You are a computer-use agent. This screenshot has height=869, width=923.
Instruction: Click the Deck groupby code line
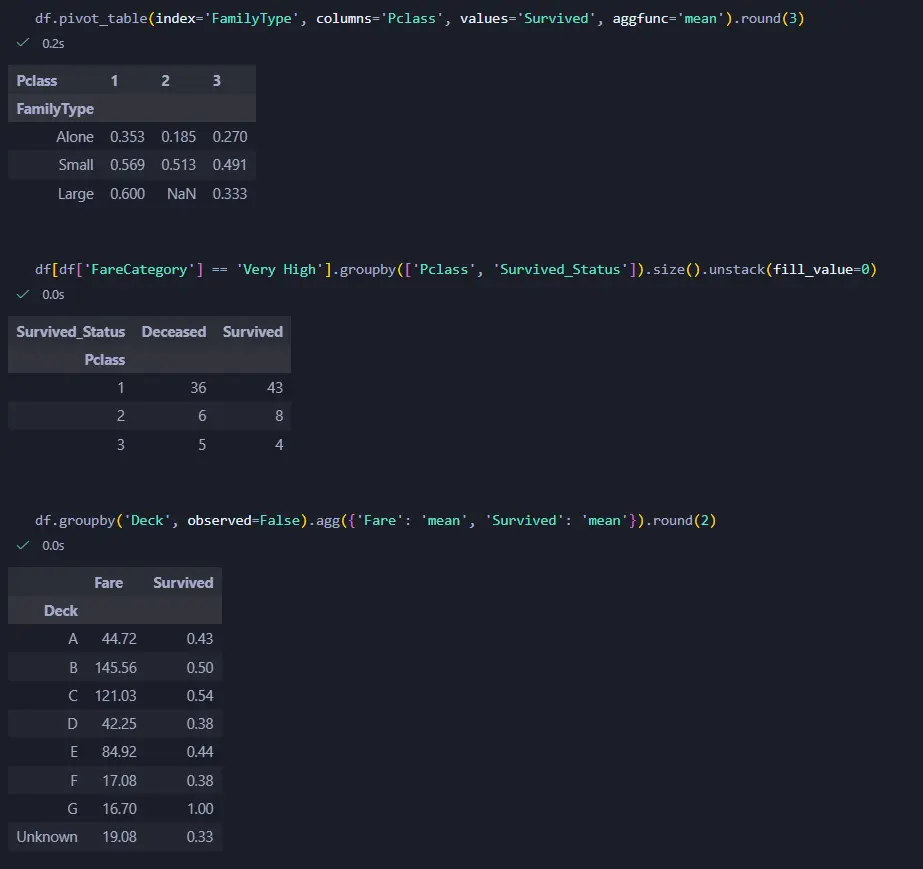[376, 520]
